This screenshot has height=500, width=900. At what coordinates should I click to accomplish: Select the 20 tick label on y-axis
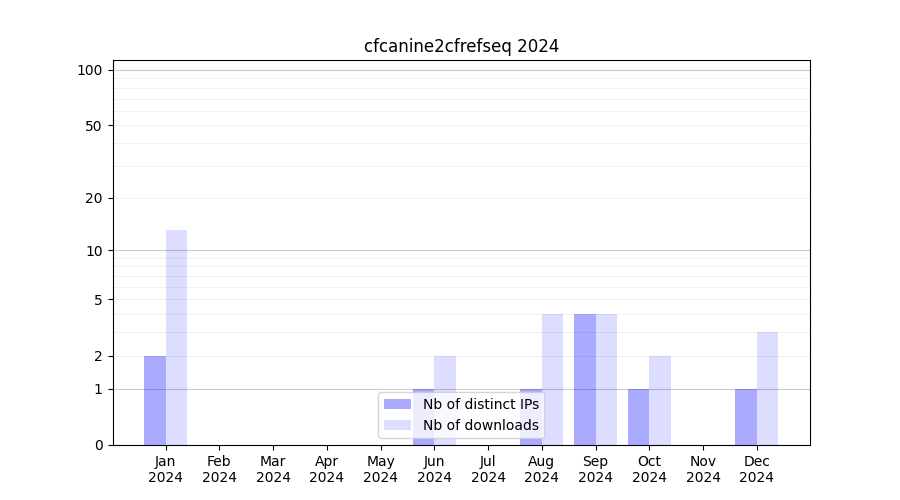pos(94,198)
